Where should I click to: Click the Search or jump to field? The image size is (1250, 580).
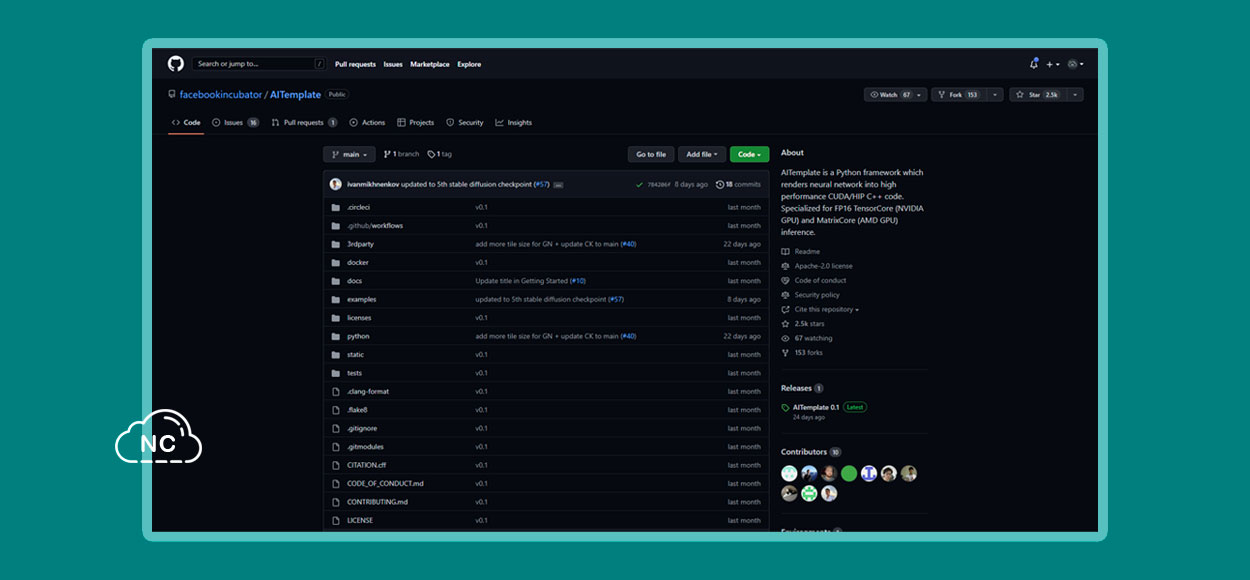[x=259, y=64]
